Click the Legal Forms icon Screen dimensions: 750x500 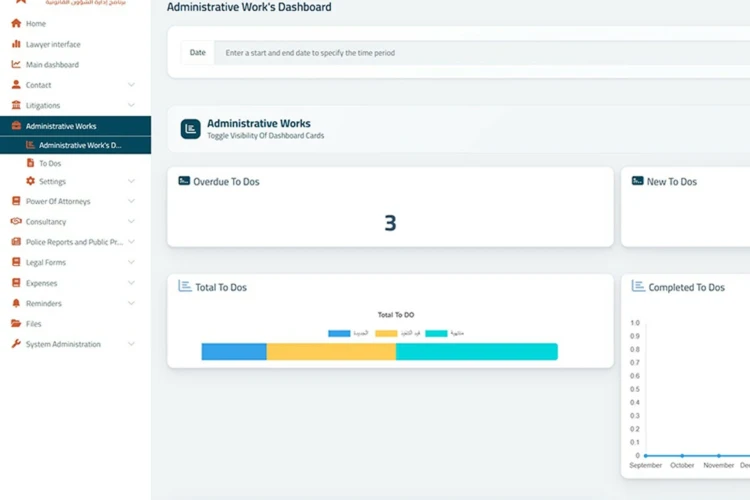pyautogui.click(x=16, y=262)
